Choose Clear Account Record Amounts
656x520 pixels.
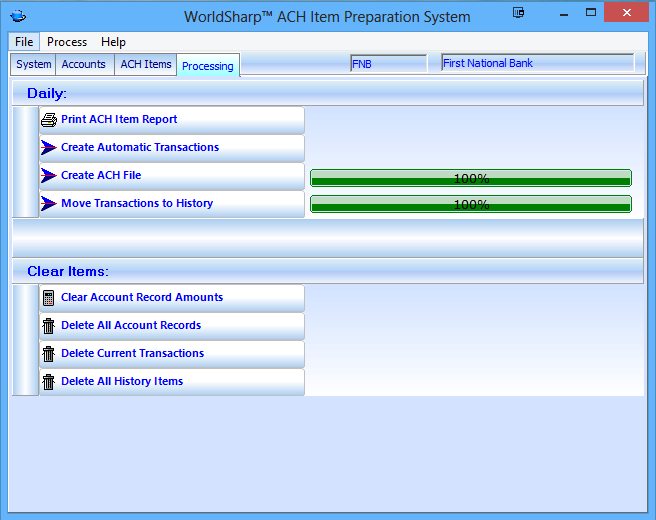172,298
